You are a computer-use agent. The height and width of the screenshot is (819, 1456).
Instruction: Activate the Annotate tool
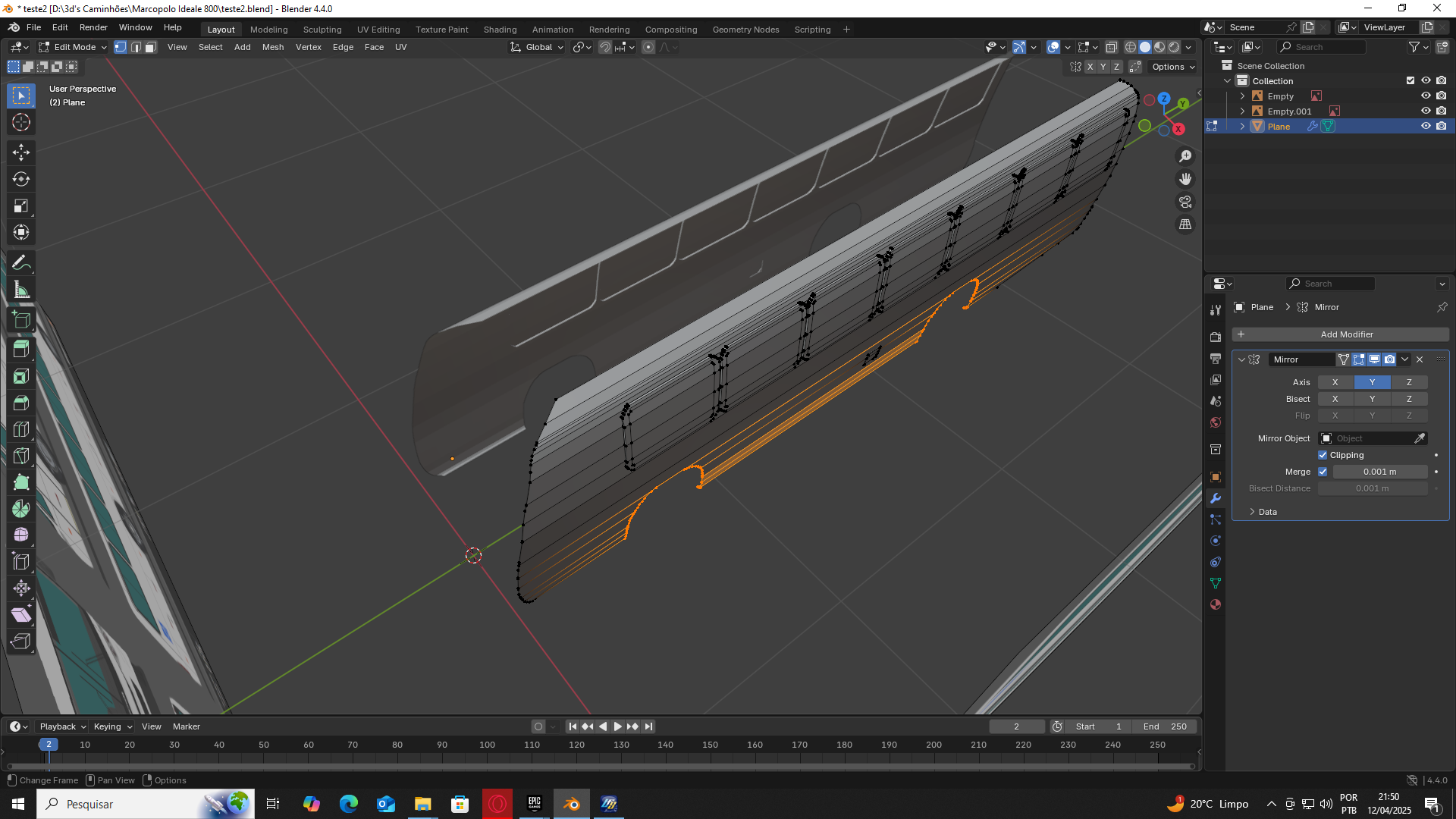[x=20, y=262]
